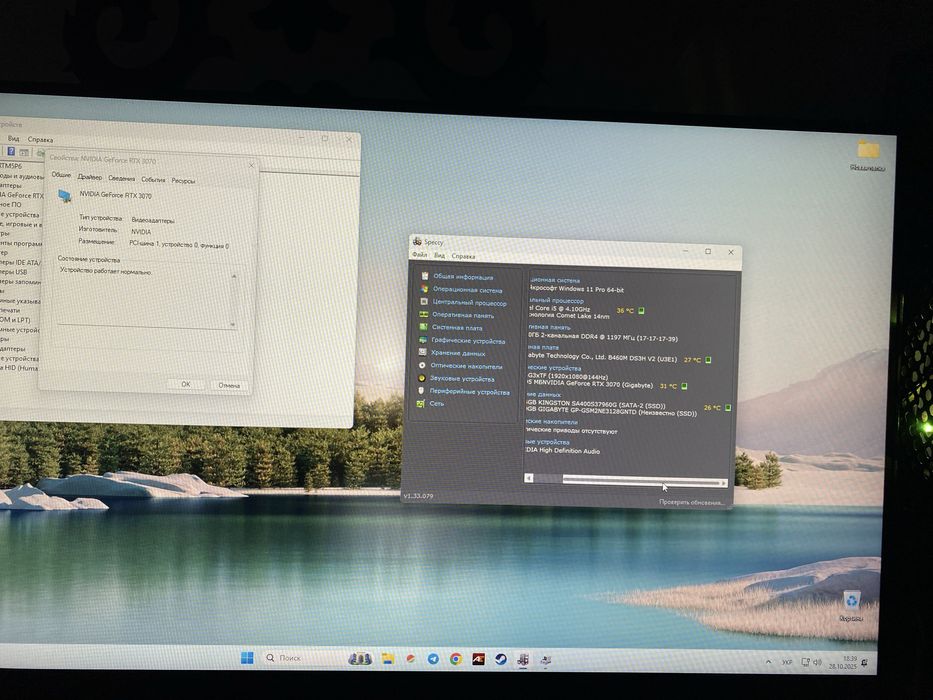The height and width of the screenshot is (700, 933).
Task: Open the red A icon app on taskbar
Action: pyautogui.click(x=478, y=659)
